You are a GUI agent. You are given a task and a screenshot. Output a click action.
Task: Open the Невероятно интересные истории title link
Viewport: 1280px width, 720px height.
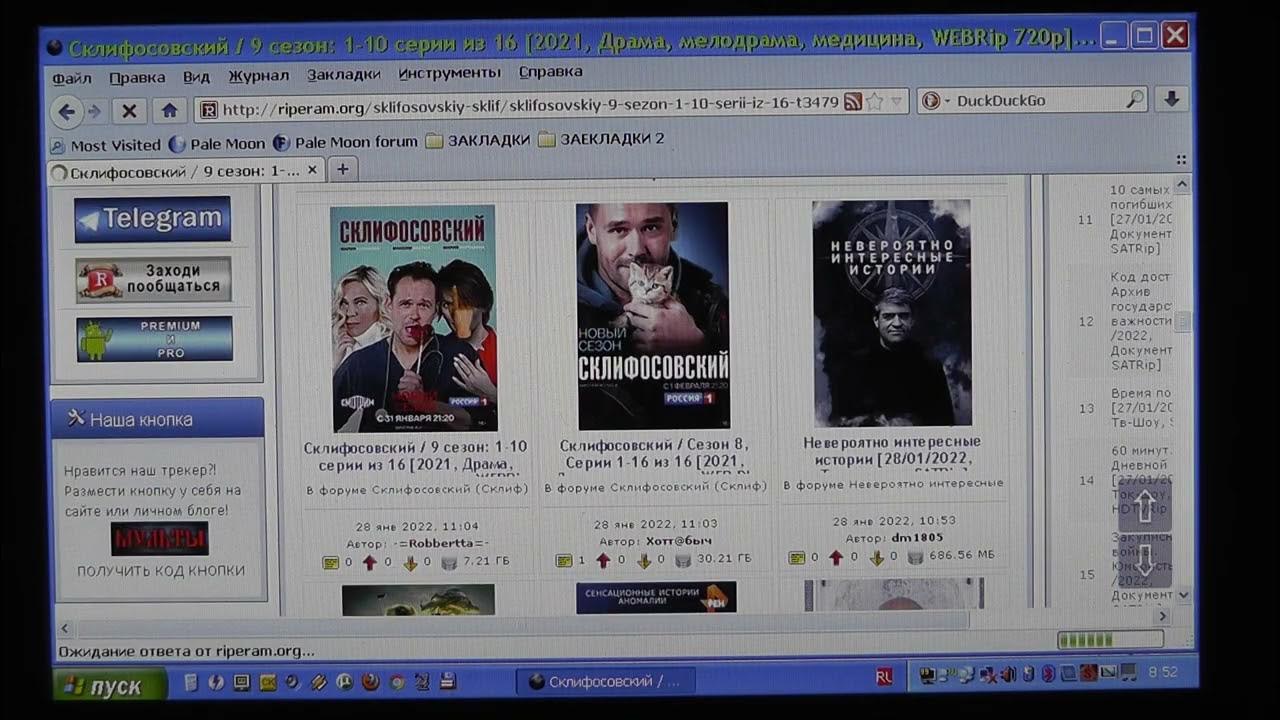892,450
